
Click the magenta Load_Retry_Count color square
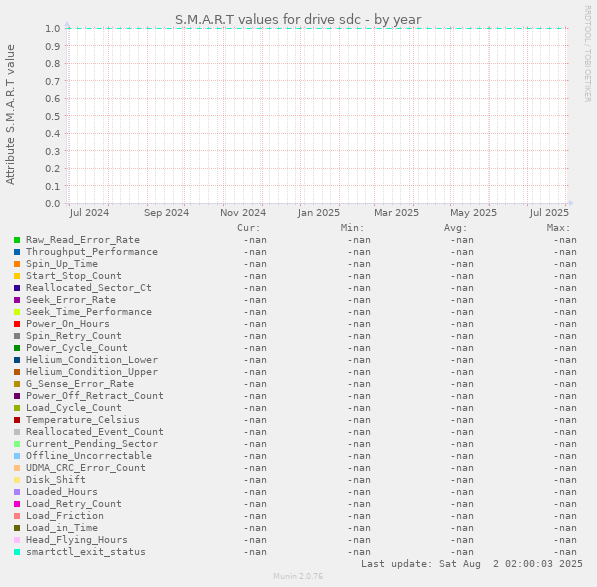[17, 504]
